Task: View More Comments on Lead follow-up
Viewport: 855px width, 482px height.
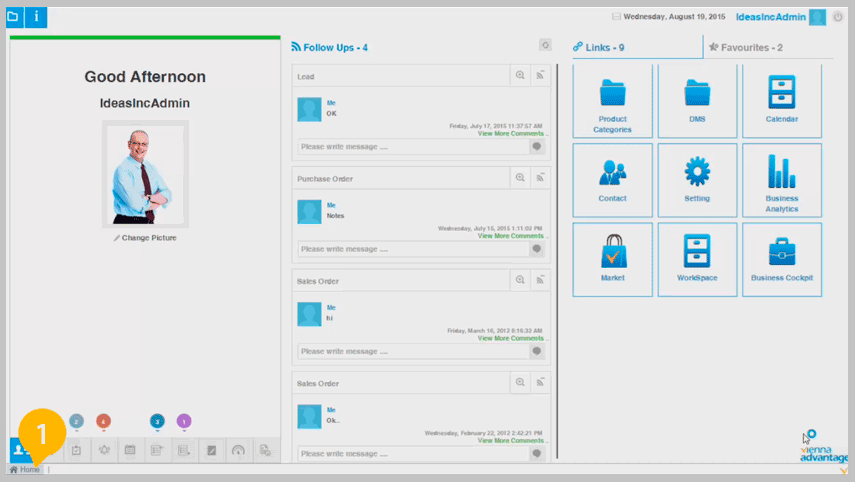Action: (511, 134)
